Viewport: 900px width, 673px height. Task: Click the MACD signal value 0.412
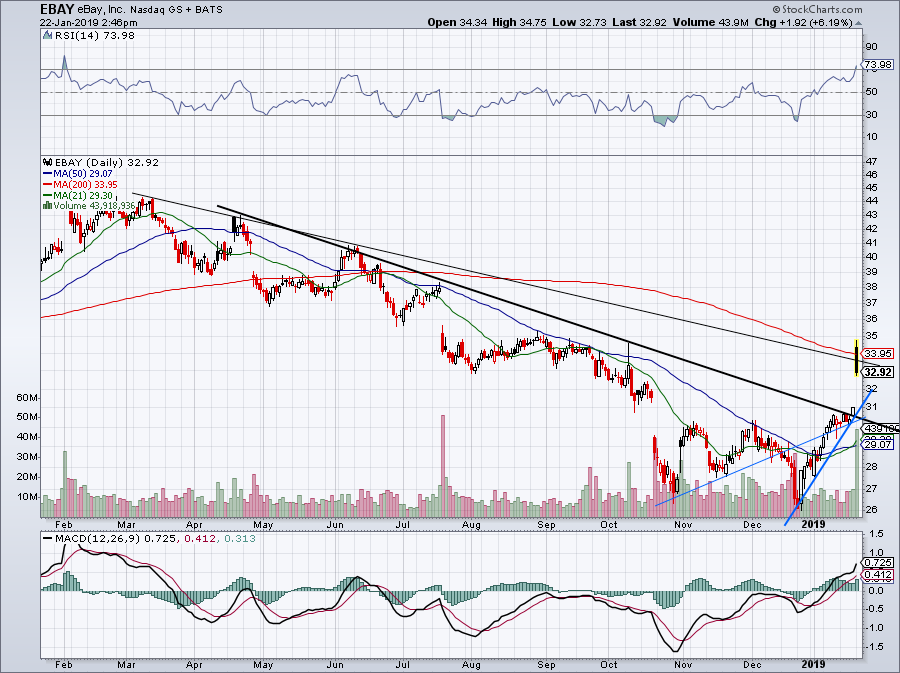[201, 539]
